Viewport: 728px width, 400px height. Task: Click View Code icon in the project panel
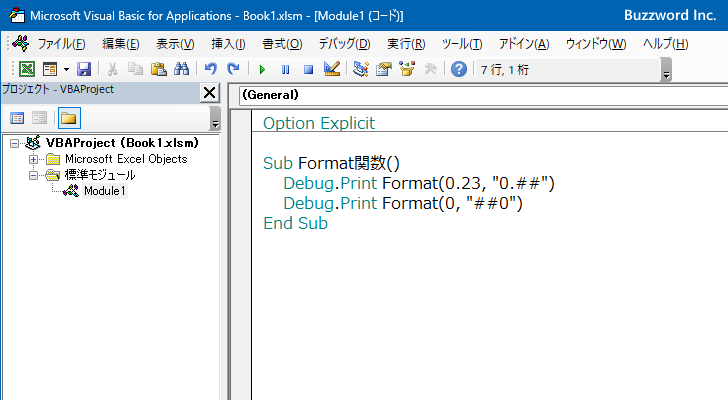tap(17, 118)
